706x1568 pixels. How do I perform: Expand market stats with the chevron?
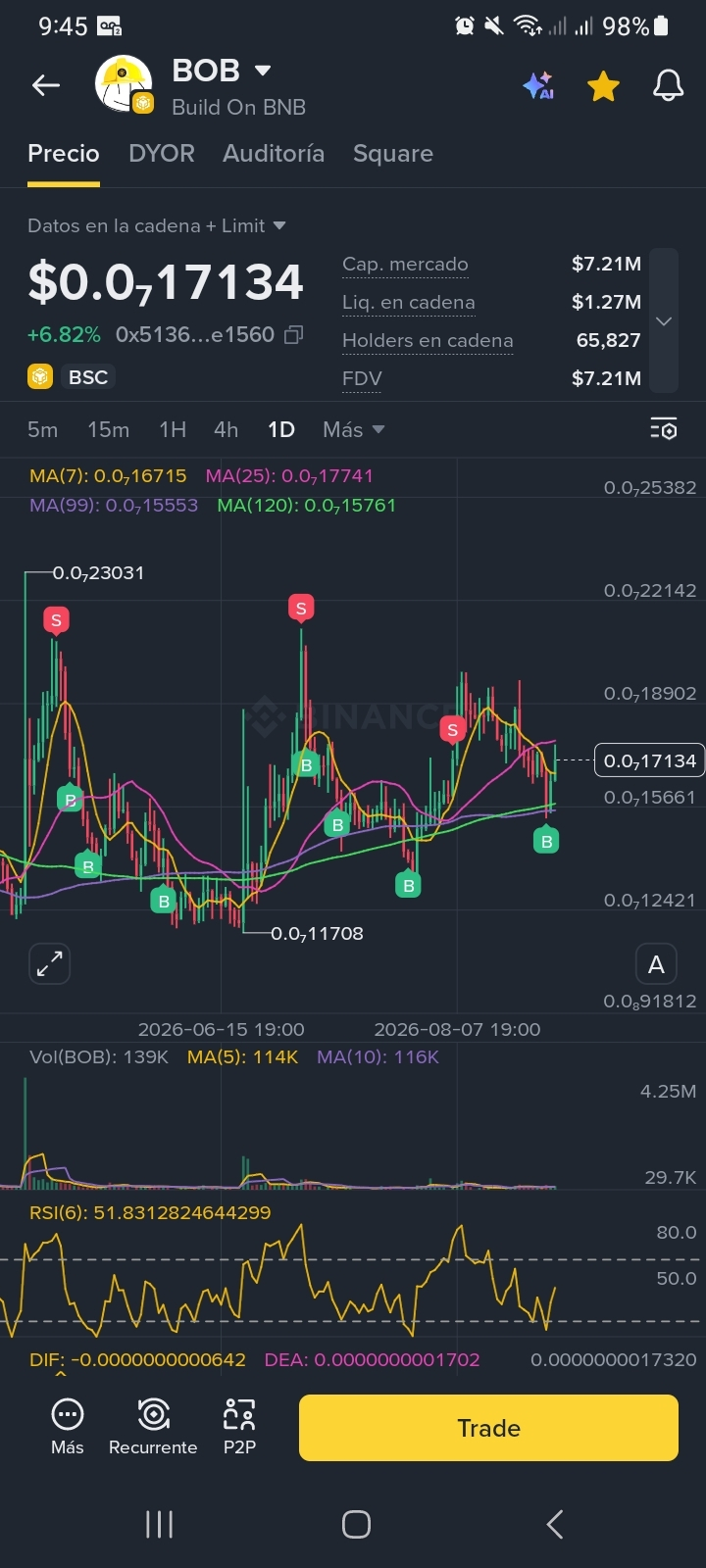(664, 321)
